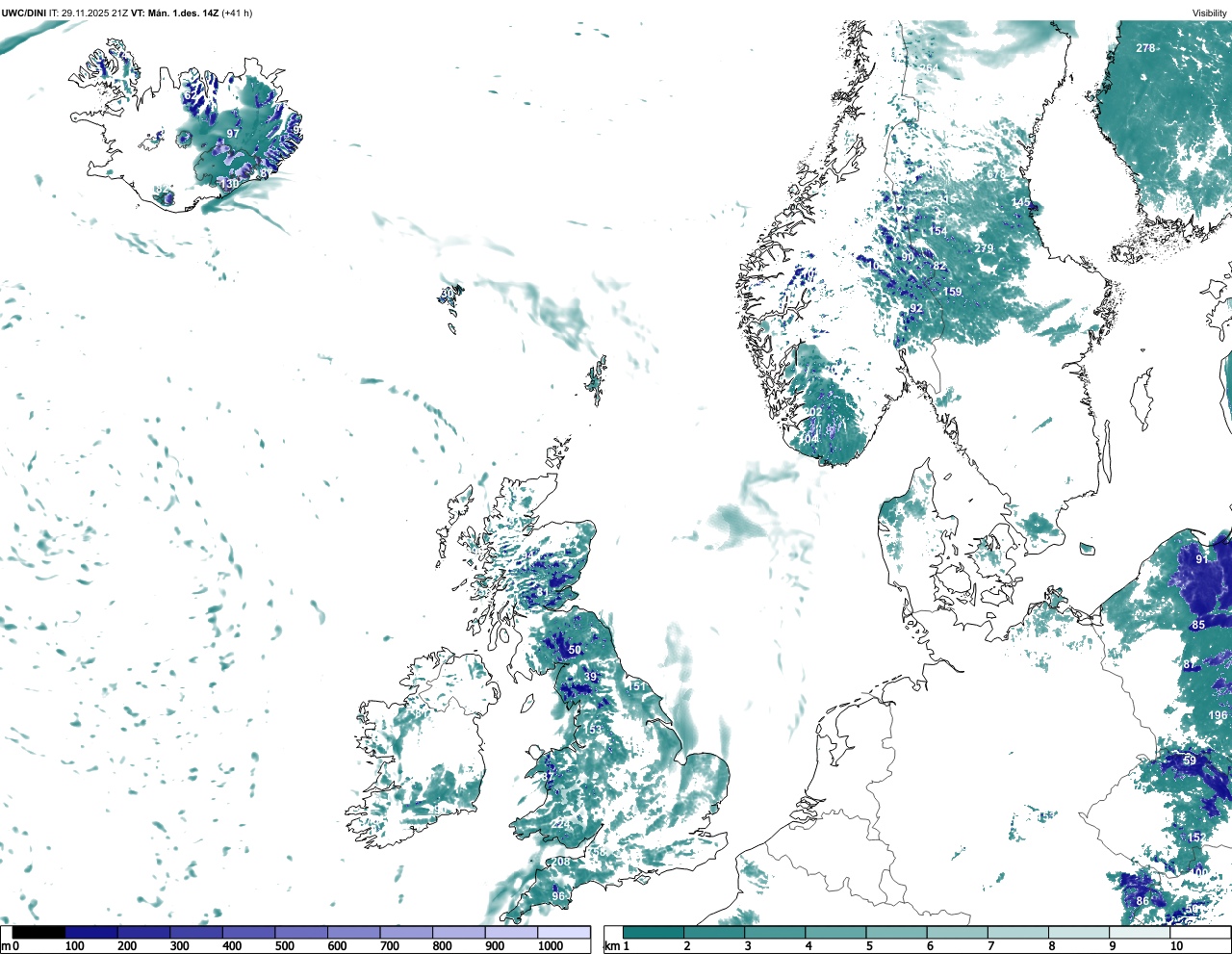1232x954 pixels.
Task: Select the black 0–100 m legend swatch
Action: (39, 932)
